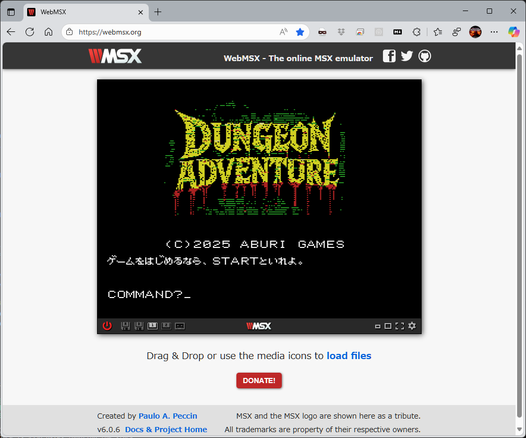526x438 pixels.
Task: Open WebMSX Facebook page icon
Action: click(x=389, y=56)
